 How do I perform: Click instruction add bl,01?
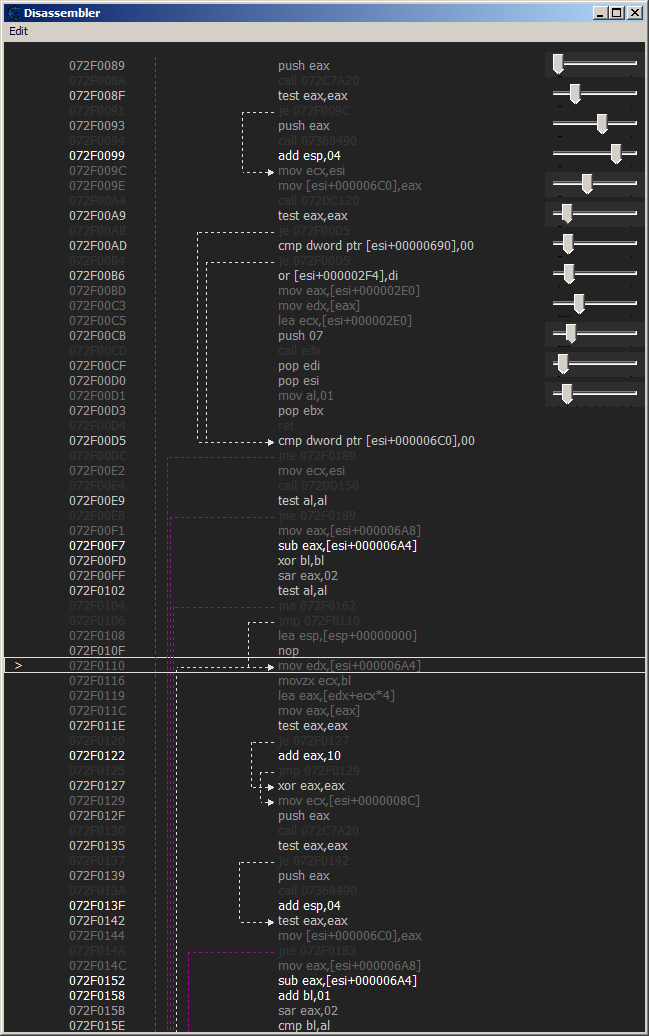304,996
